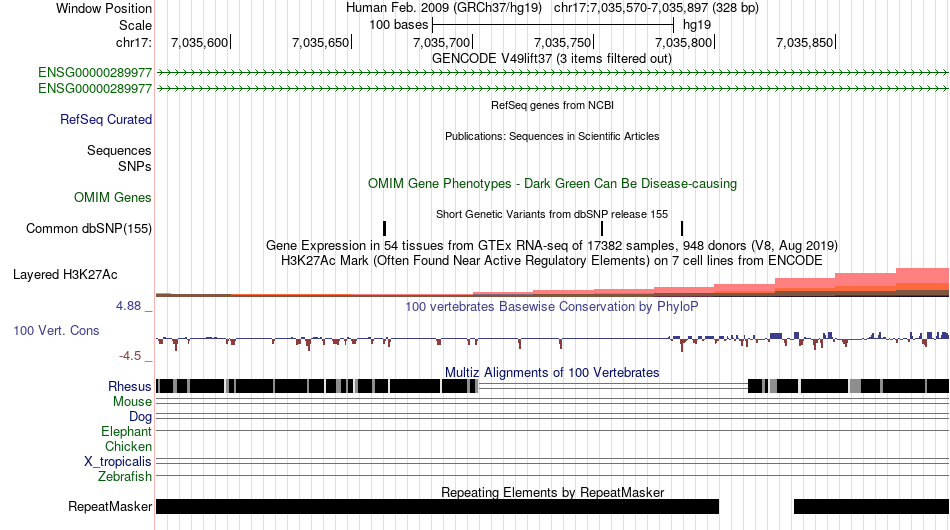
Task: Select the Rhesus alignment label
Action: [130, 386]
